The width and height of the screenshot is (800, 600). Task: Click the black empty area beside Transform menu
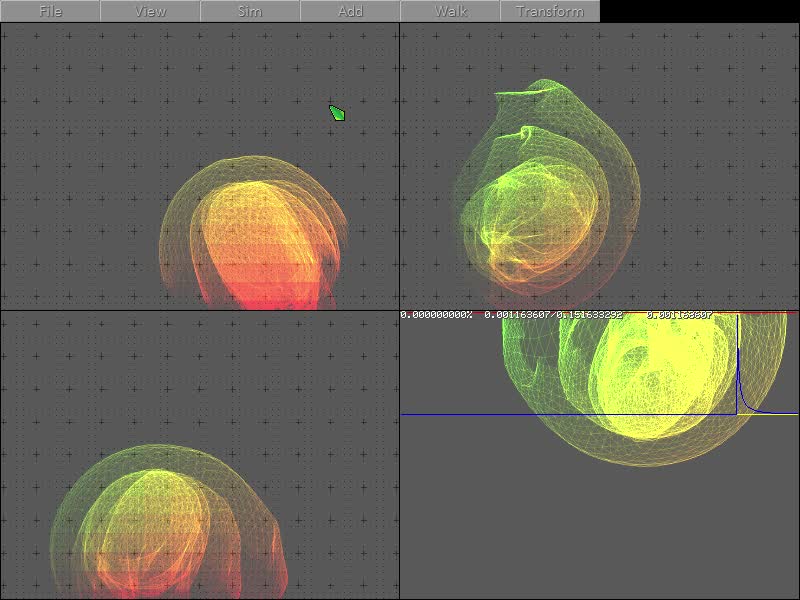click(700, 11)
